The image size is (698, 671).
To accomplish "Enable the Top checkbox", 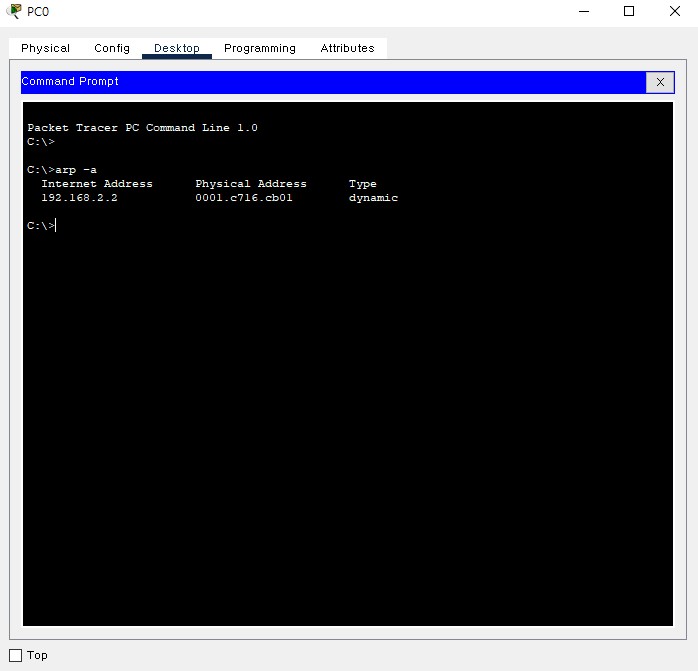I will [16, 655].
